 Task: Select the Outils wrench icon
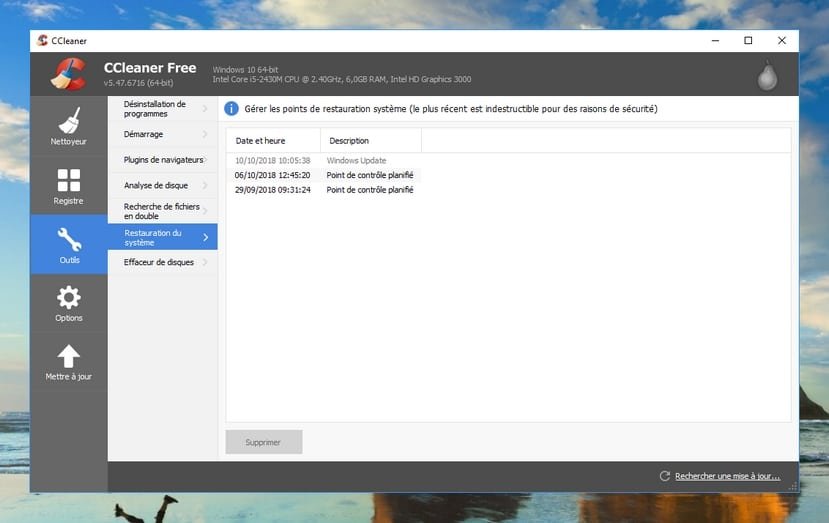click(x=69, y=244)
